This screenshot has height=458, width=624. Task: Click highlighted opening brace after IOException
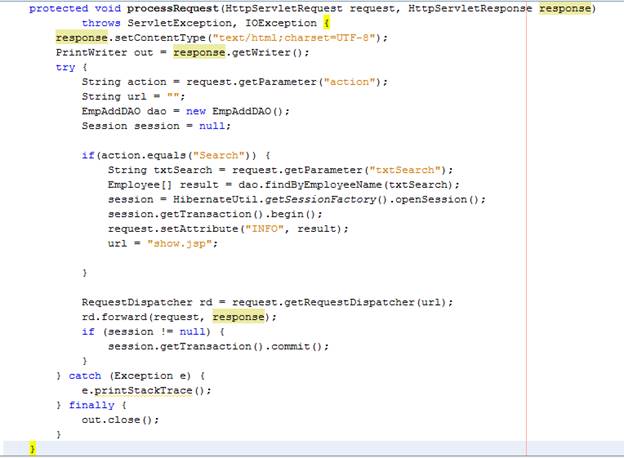tap(326, 23)
